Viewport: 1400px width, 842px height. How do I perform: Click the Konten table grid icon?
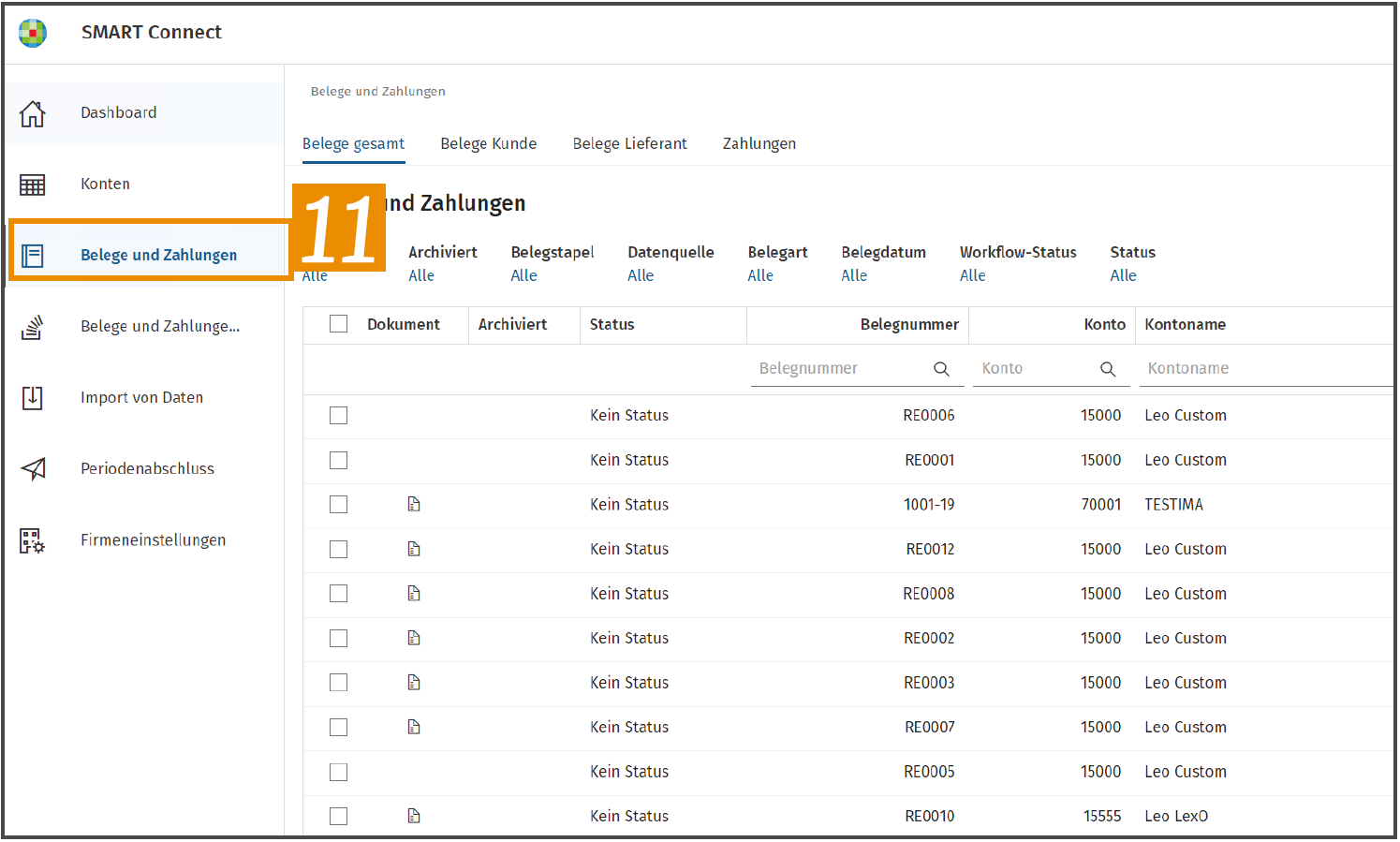(x=33, y=185)
